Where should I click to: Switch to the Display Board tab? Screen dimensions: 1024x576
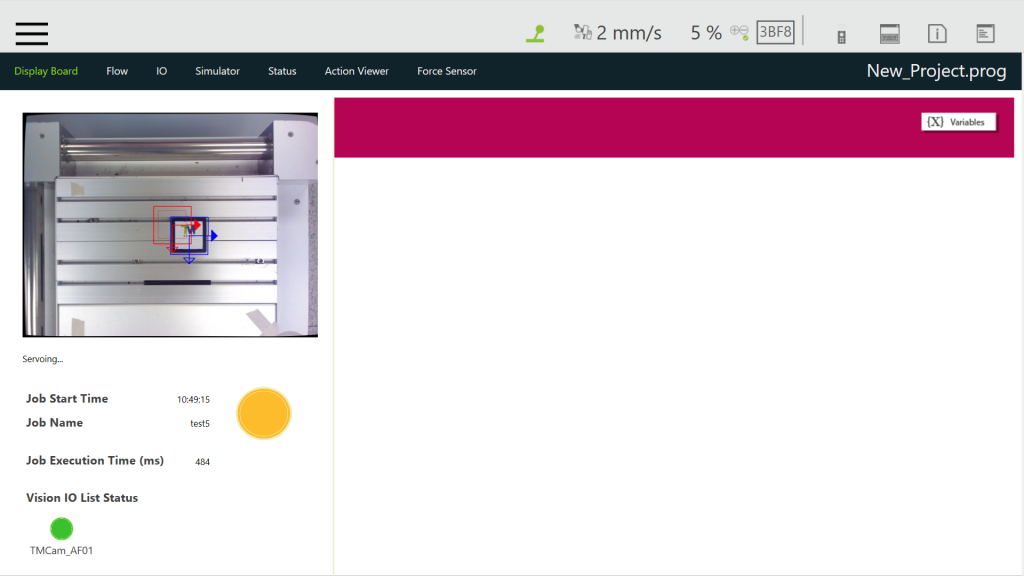(46, 71)
